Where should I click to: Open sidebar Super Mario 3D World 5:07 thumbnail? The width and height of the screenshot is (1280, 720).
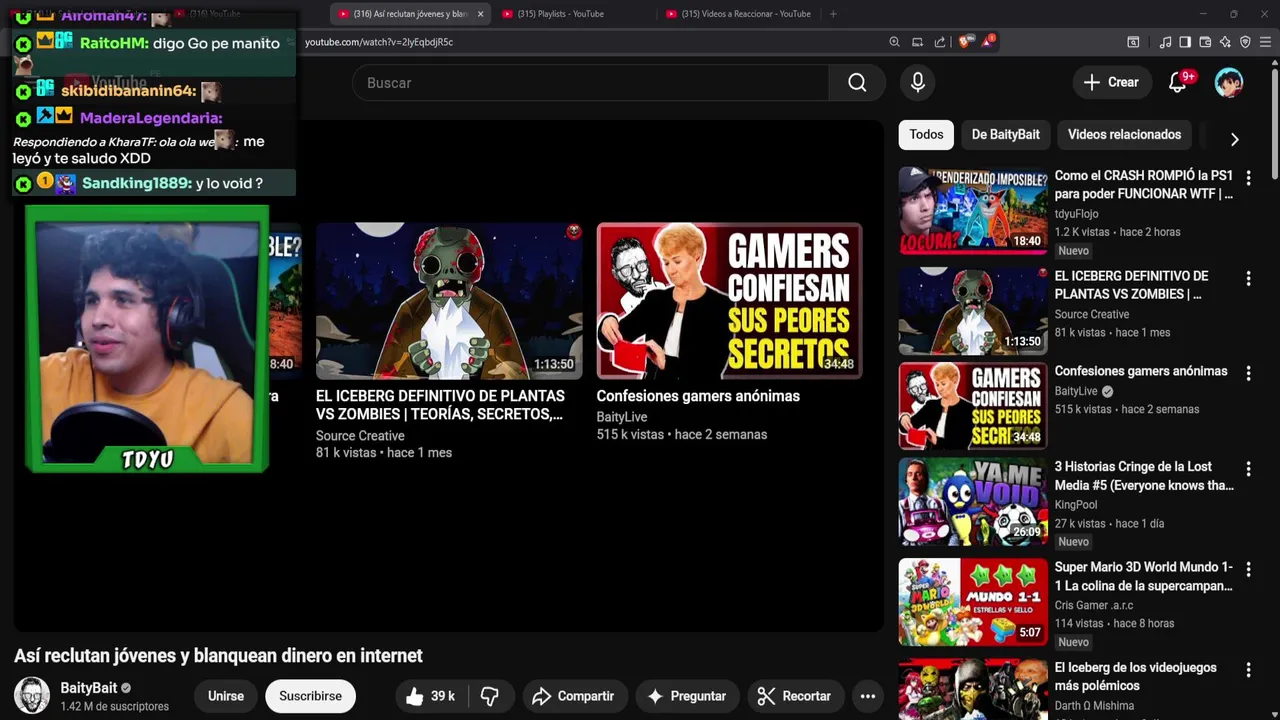point(972,602)
